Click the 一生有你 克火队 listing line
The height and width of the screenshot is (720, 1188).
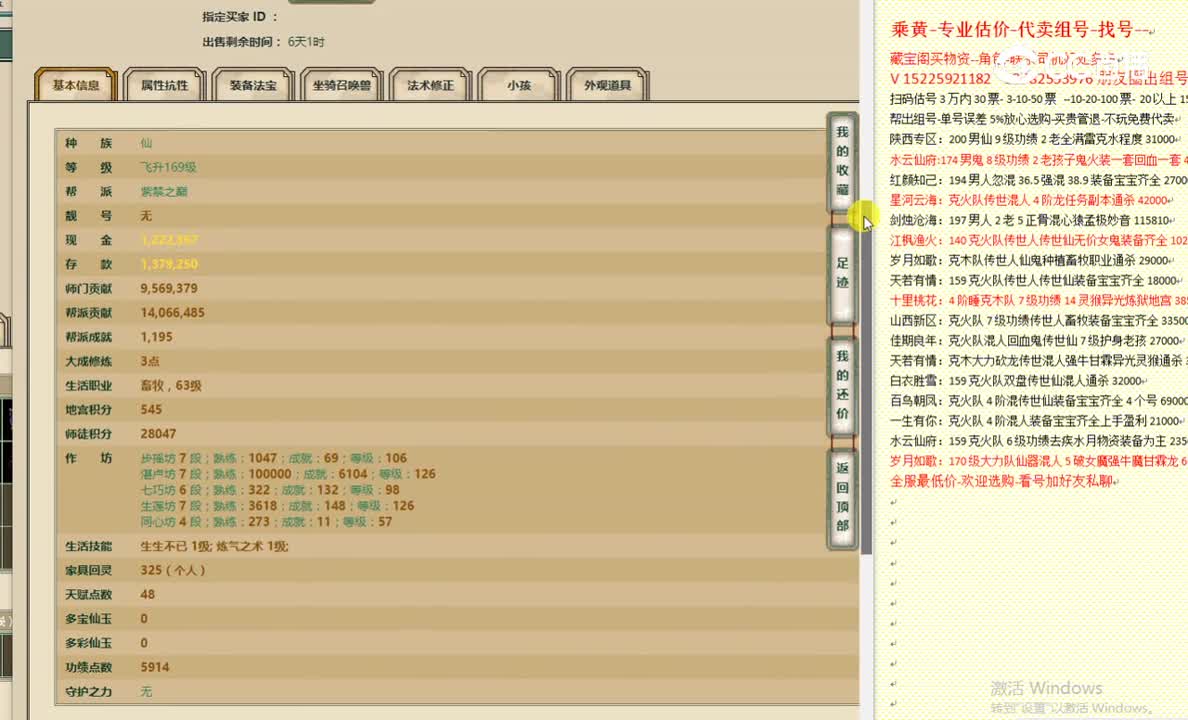coord(1036,421)
